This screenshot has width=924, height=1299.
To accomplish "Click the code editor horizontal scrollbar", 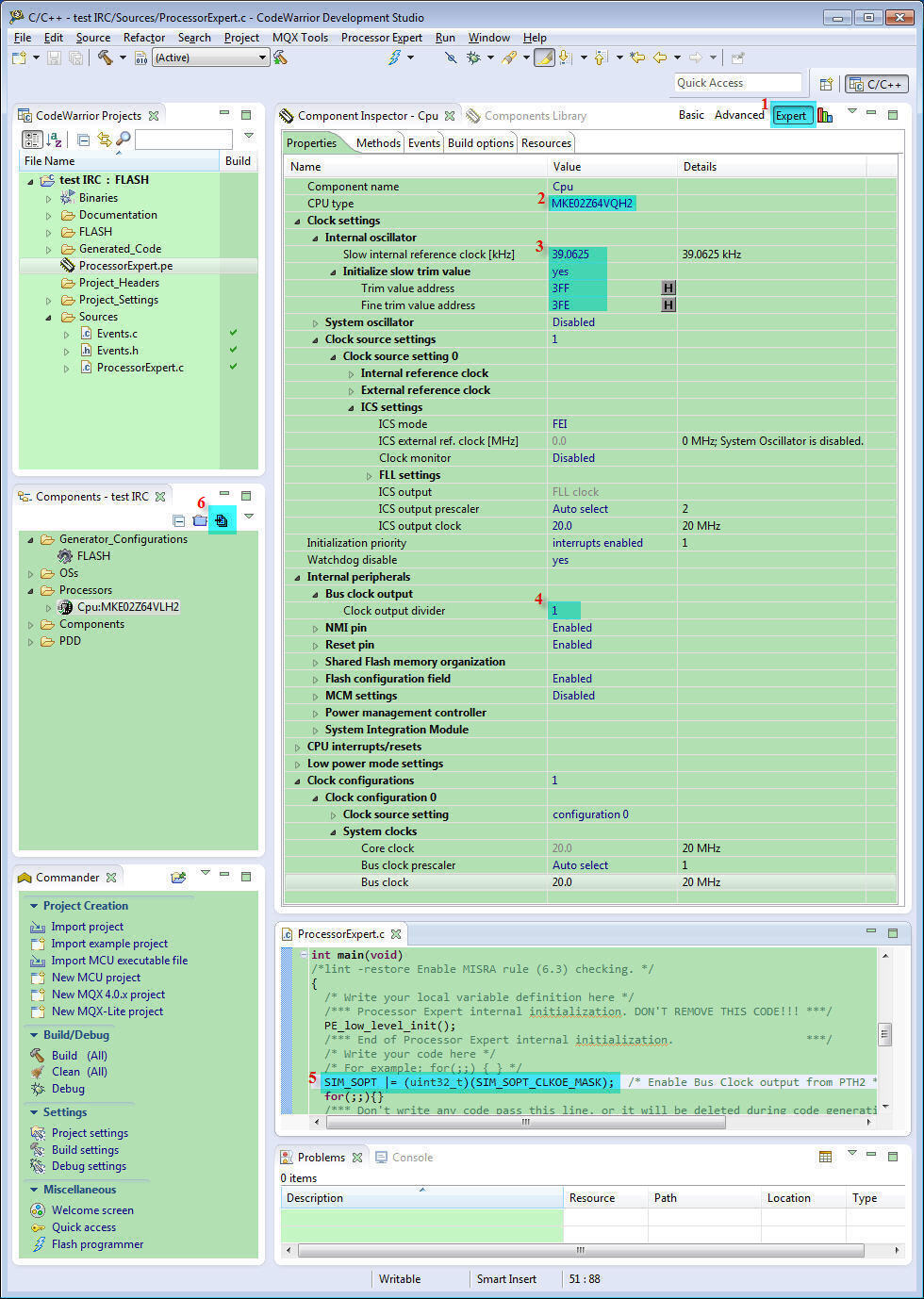I will click(526, 1122).
